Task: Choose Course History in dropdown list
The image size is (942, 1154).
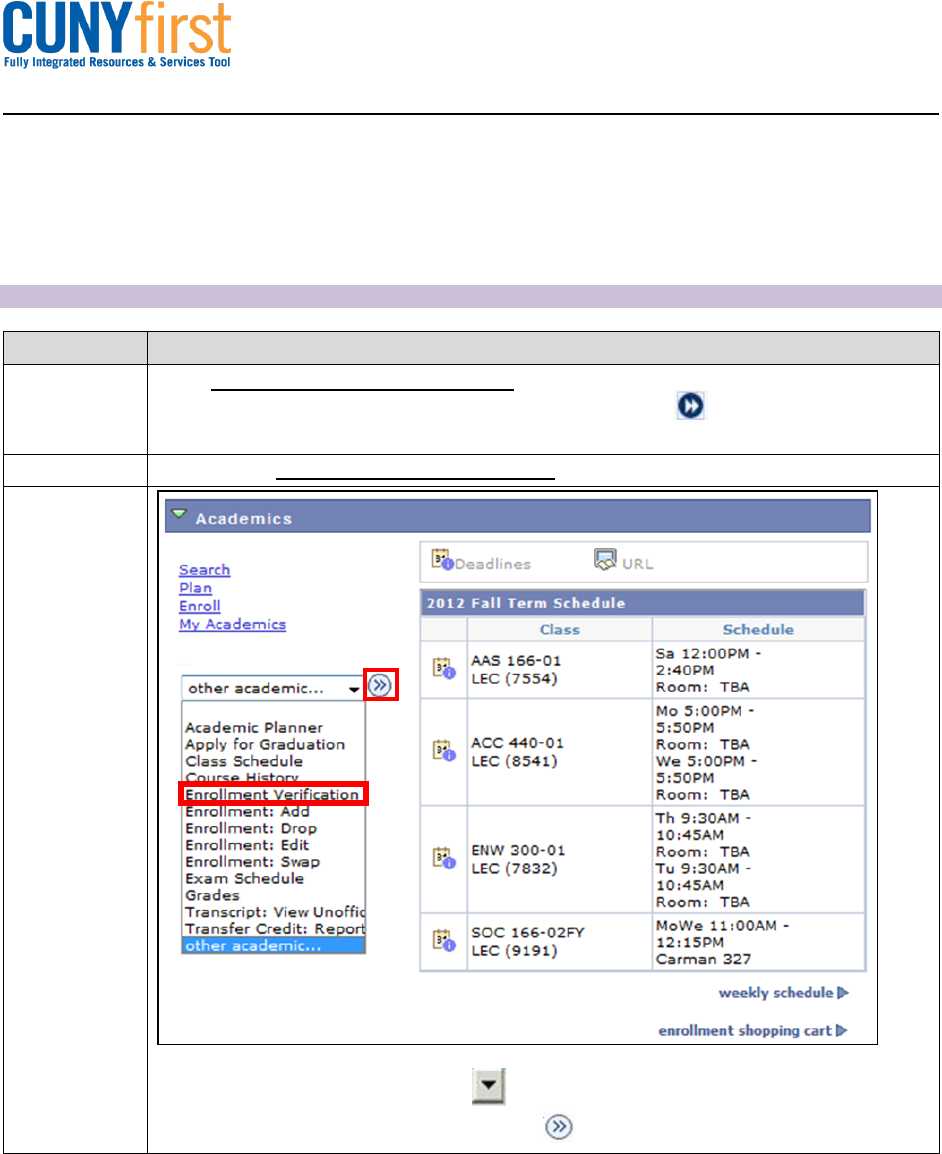Action: [241, 777]
